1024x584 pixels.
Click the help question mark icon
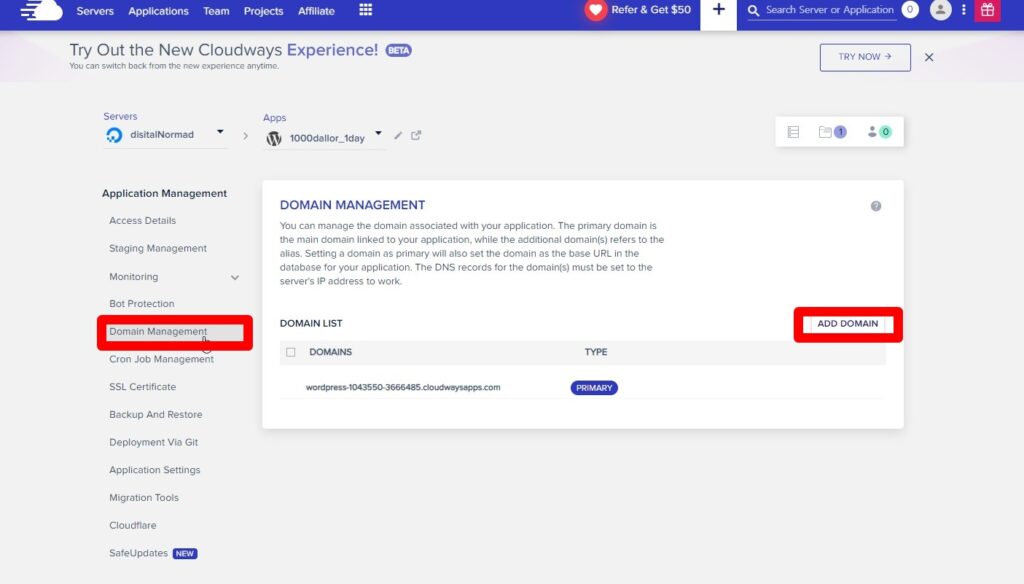coord(876,206)
